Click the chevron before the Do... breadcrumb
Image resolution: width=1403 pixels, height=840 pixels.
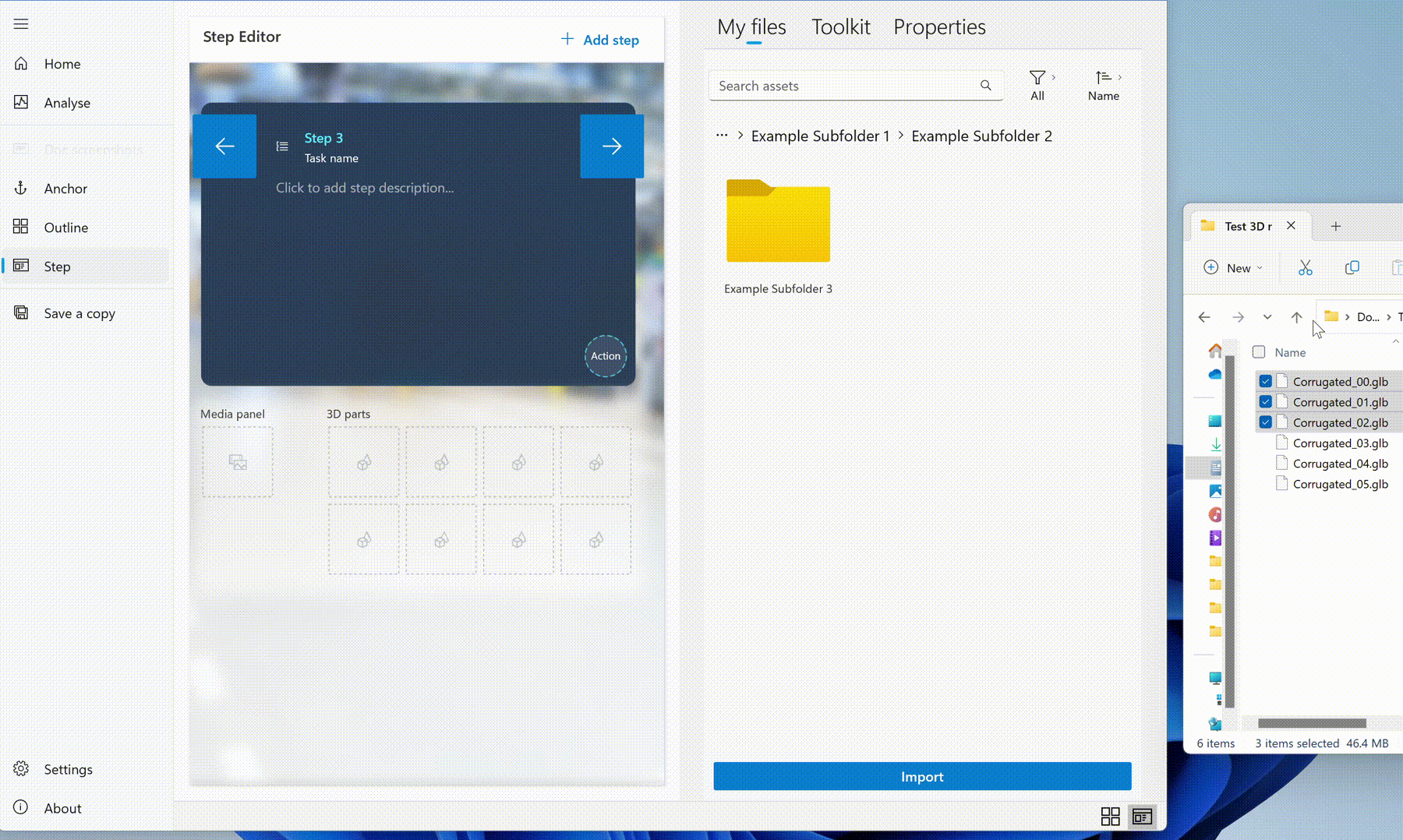point(1347,317)
